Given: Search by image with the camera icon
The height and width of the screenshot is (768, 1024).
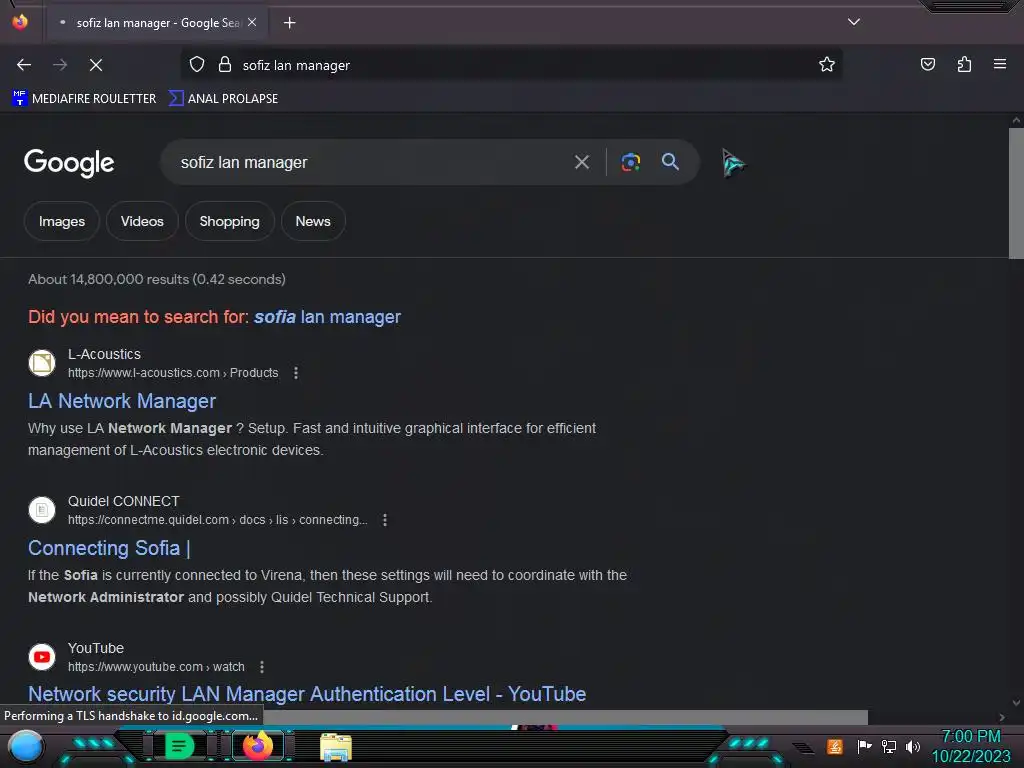Looking at the screenshot, I should (x=630, y=162).
